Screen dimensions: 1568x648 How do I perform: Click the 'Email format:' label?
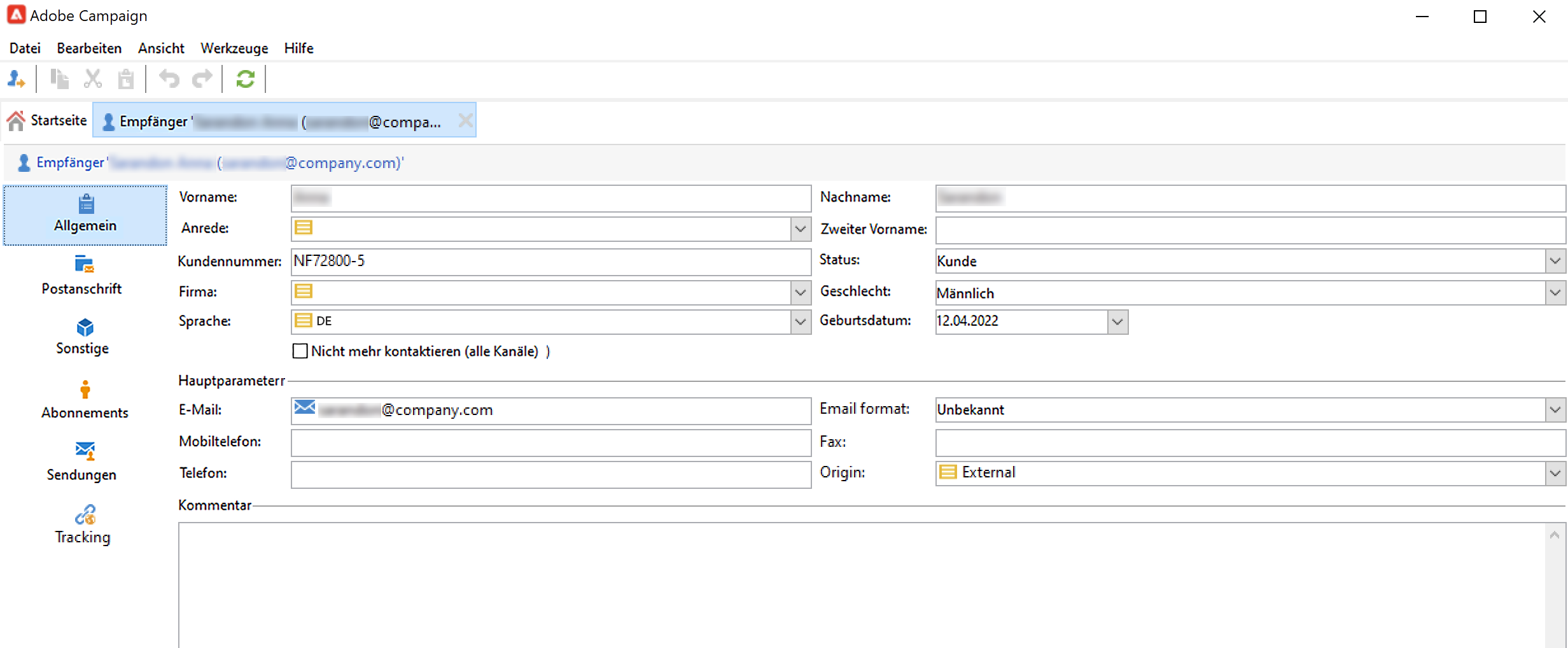[865, 409]
